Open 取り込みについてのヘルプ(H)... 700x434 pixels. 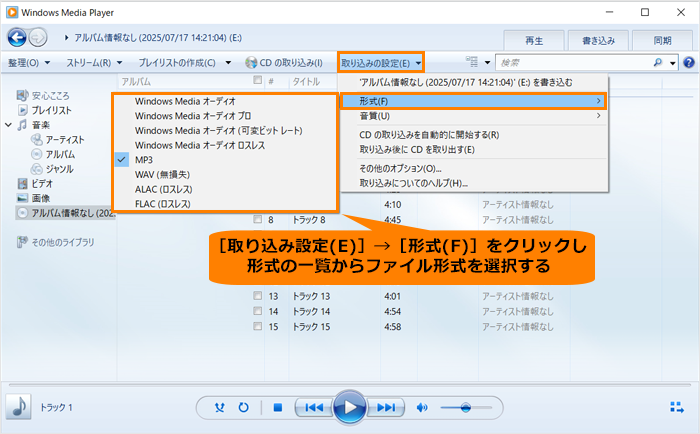coord(474,183)
